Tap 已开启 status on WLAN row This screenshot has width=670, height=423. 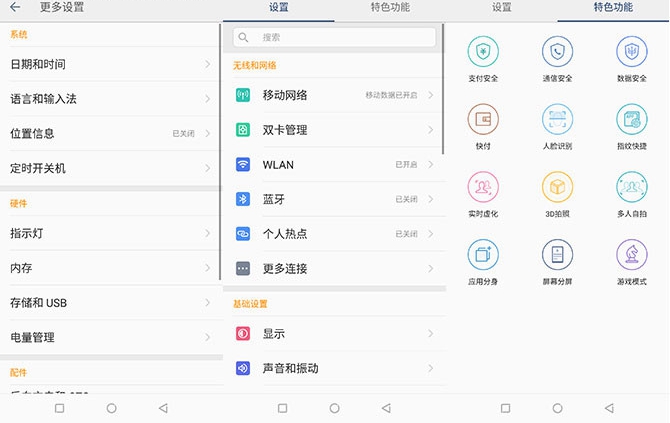tap(406, 164)
